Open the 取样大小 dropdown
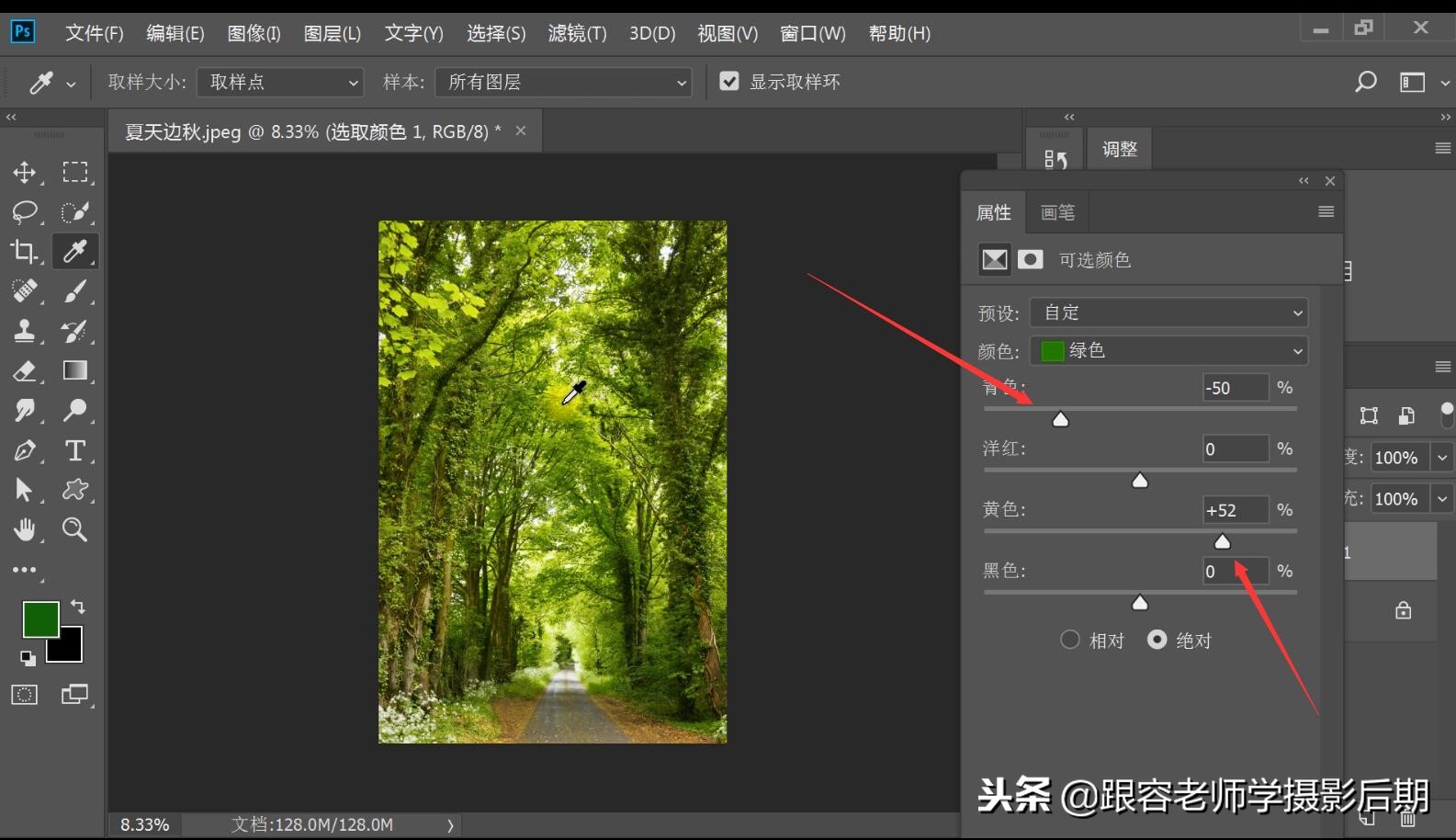Screen dimensions: 1456x840 (280, 82)
